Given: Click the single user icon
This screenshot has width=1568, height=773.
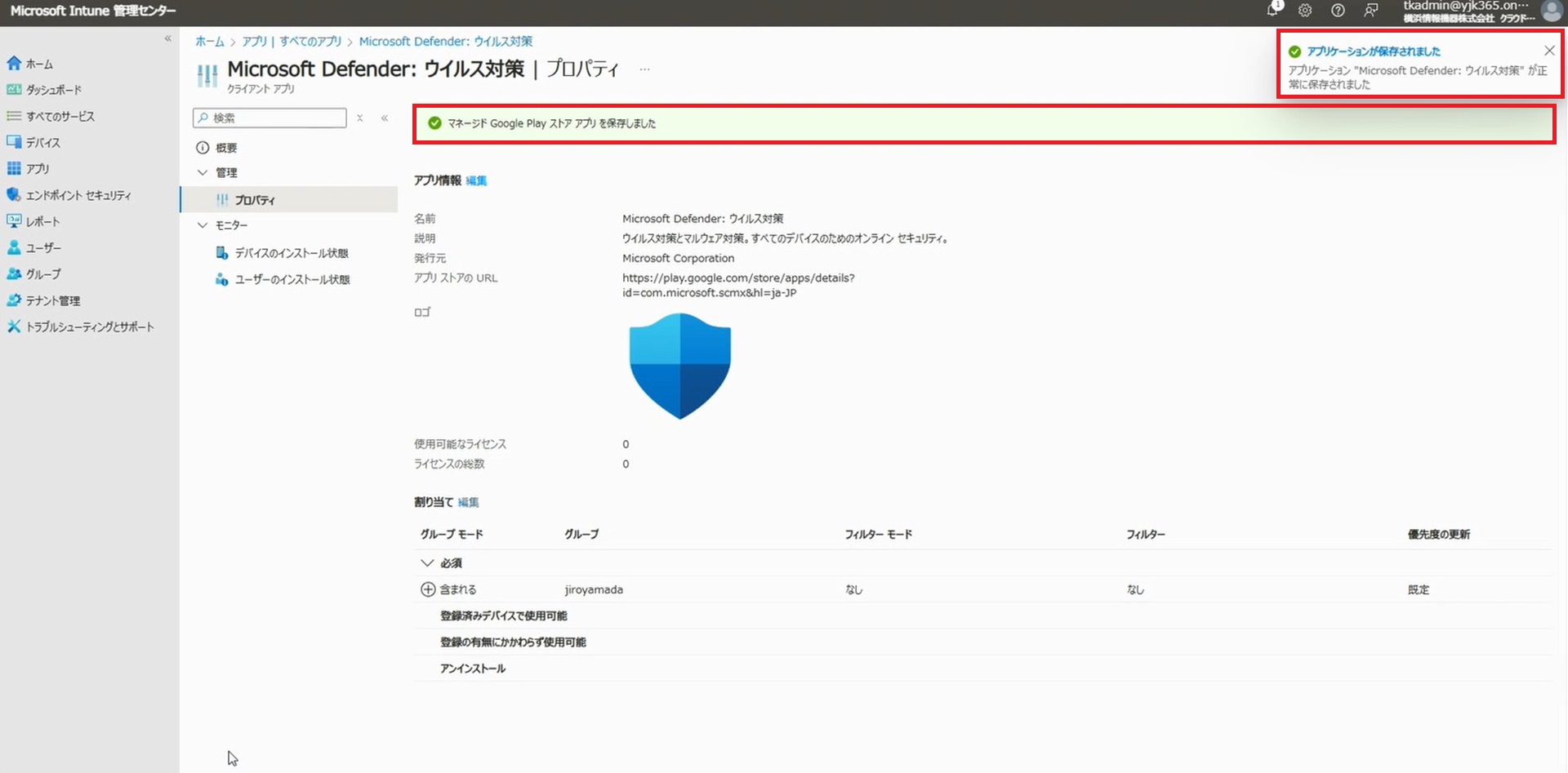Looking at the screenshot, I should pos(14,247).
